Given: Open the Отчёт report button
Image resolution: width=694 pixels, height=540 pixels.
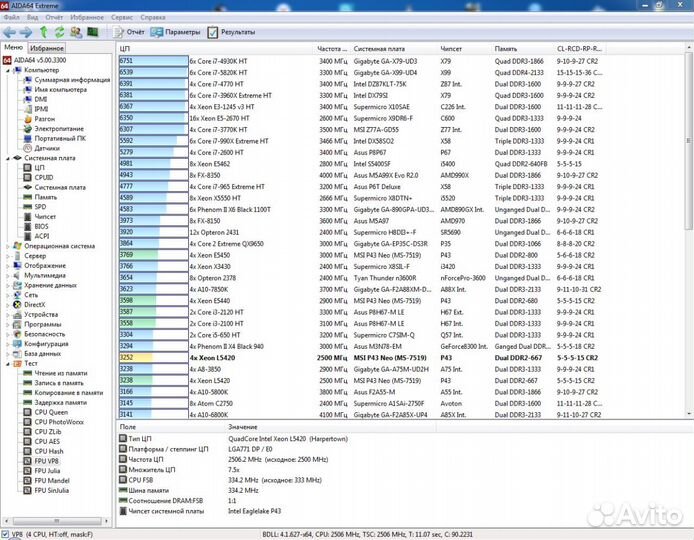Looking at the screenshot, I should pyautogui.click(x=129, y=32).
